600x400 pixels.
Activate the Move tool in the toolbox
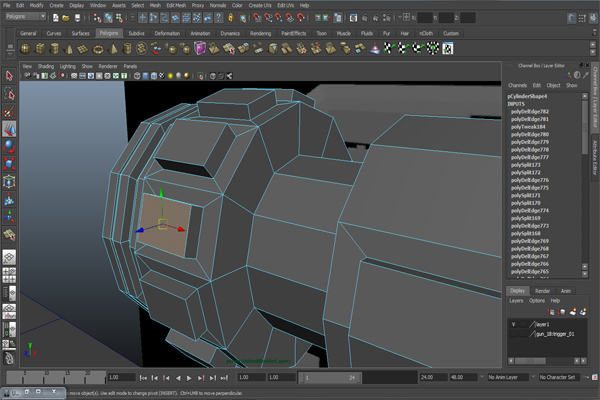[9, 129]
